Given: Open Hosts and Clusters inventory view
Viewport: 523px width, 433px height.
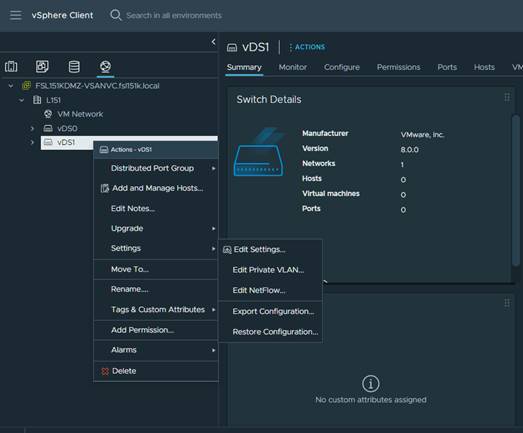Looking at the screenshot, I should (11, 66).
